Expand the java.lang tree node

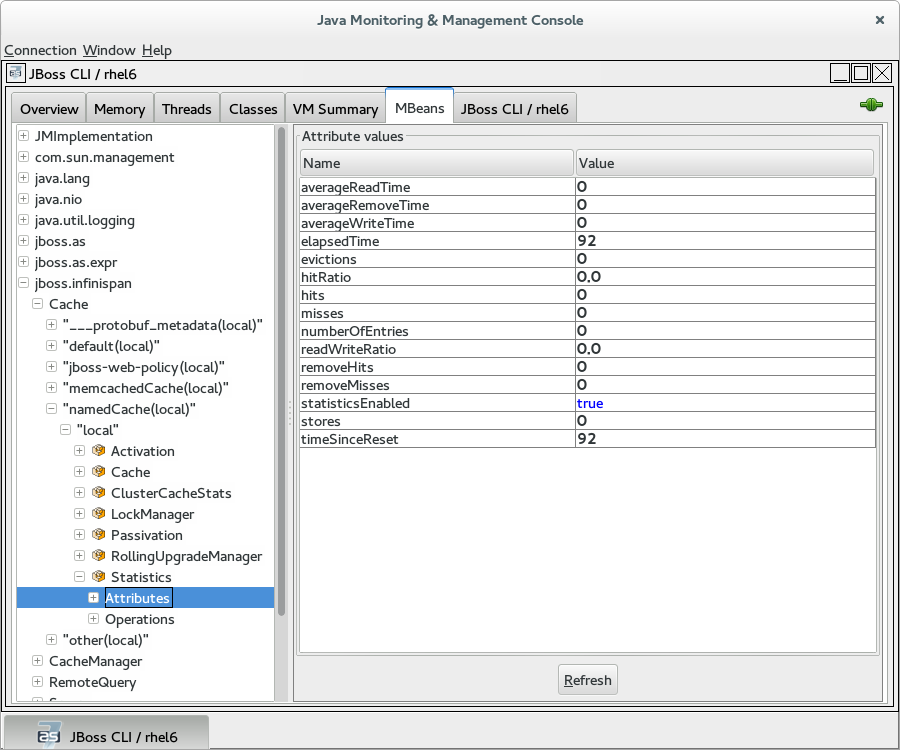point(23,178)
